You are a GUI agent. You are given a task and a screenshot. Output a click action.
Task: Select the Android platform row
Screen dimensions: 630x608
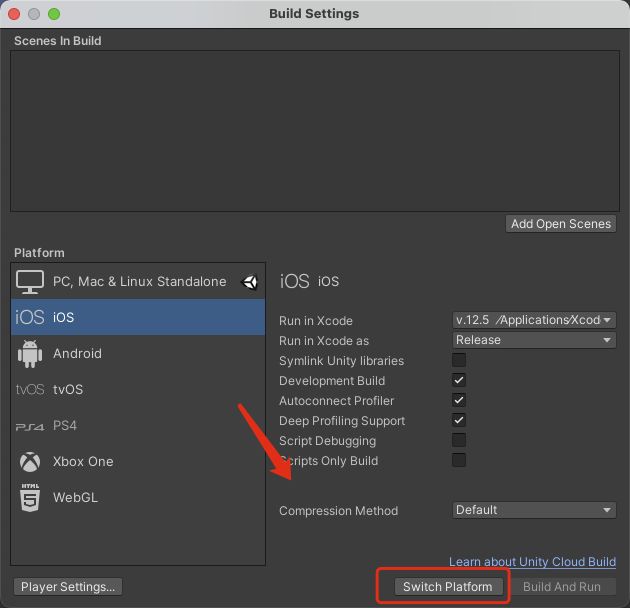tap(138, 354)
